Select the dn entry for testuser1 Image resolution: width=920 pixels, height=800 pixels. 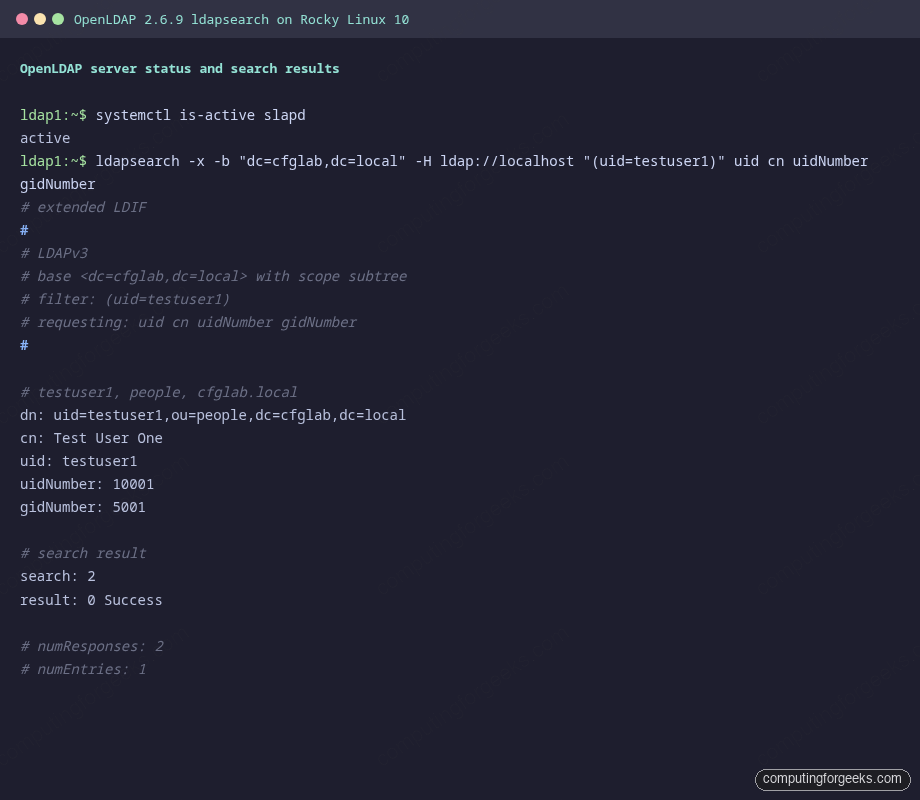(213, 415)
